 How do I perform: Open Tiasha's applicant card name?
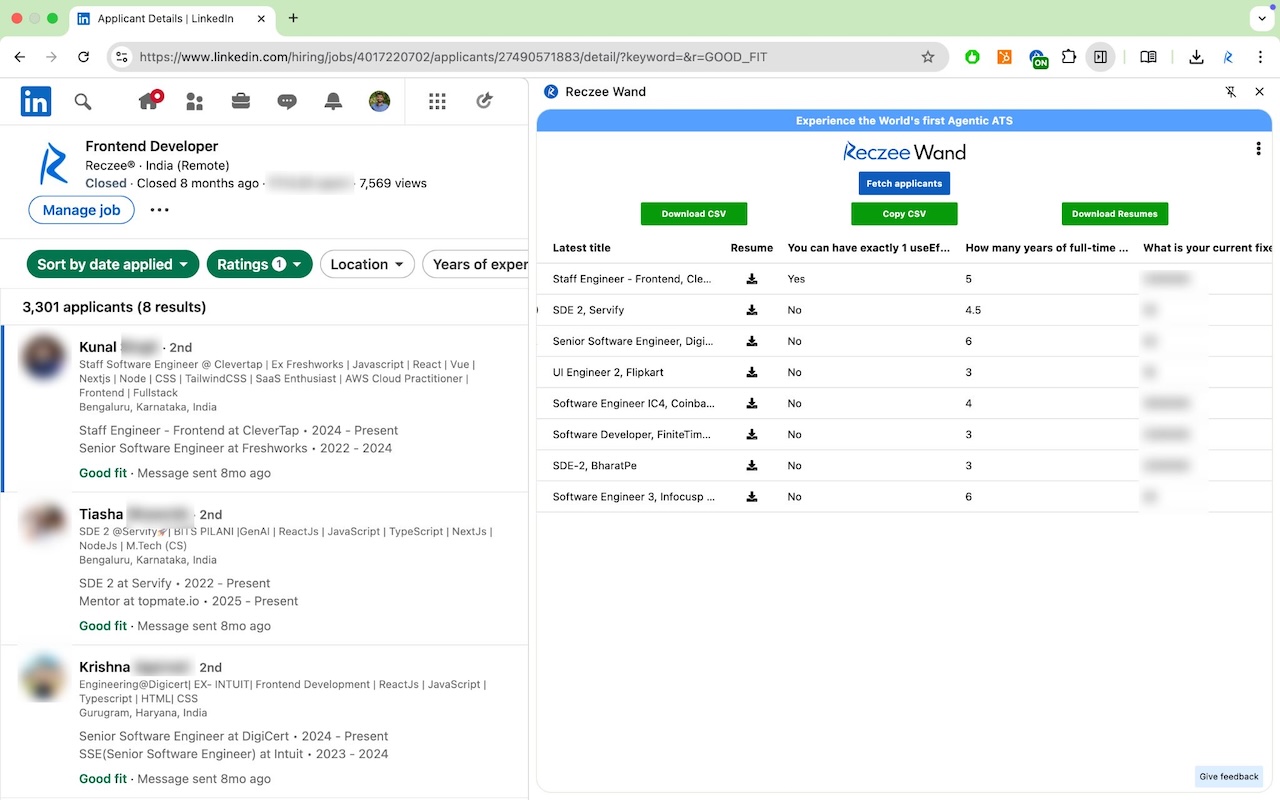(x=101, y=514)
